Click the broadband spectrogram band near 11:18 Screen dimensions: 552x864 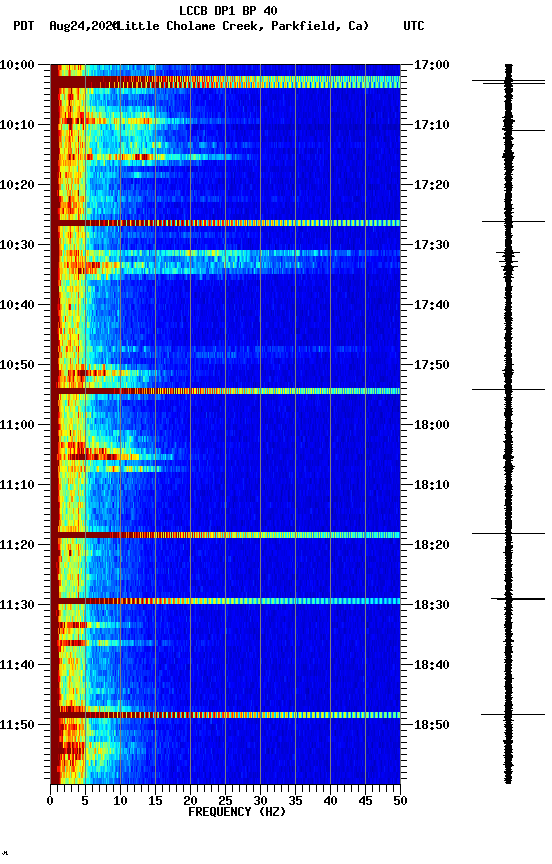[x=225, y=535]
